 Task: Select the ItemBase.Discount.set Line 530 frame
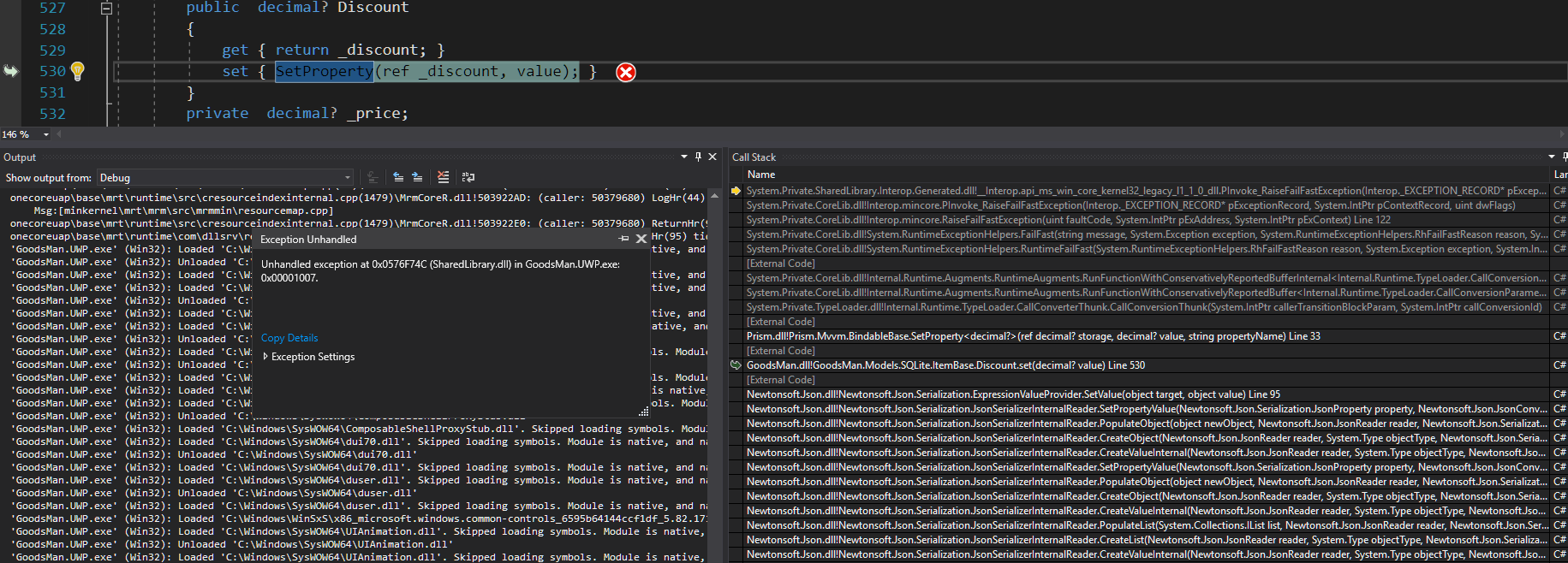[x=1147, y=365]
